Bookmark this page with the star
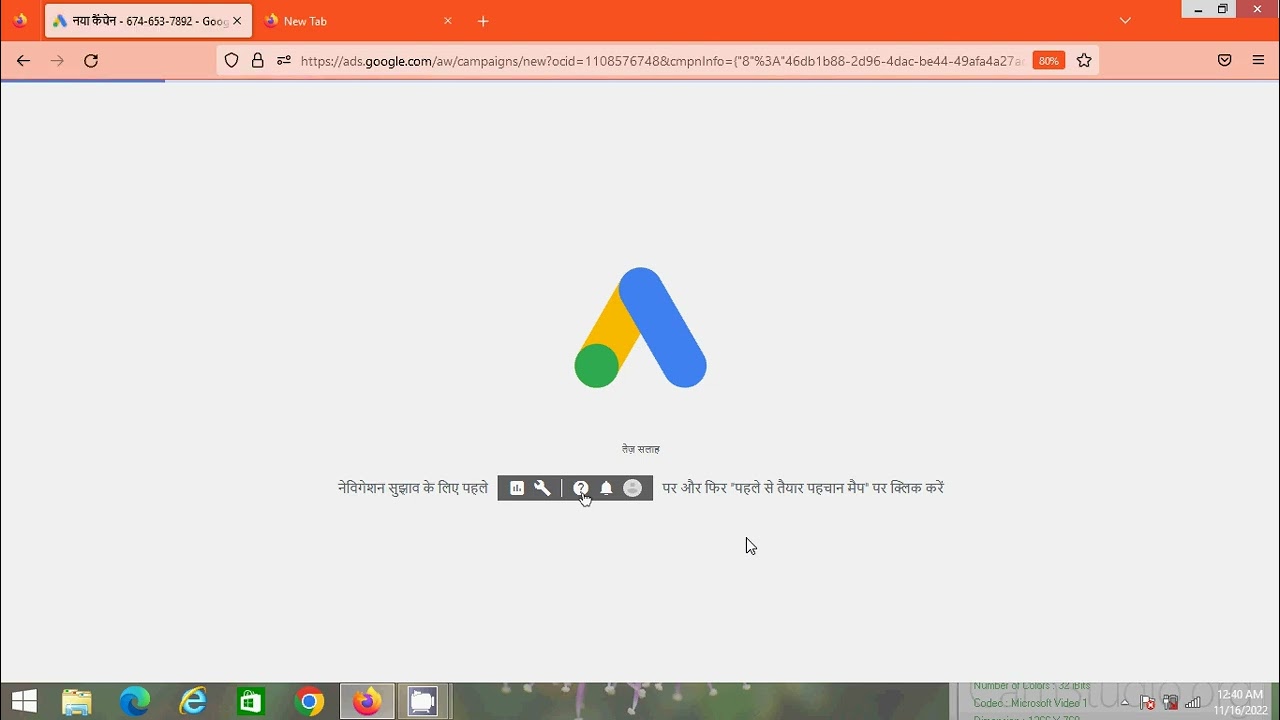The image size is (1280, 720). (x=1084, y=61)
